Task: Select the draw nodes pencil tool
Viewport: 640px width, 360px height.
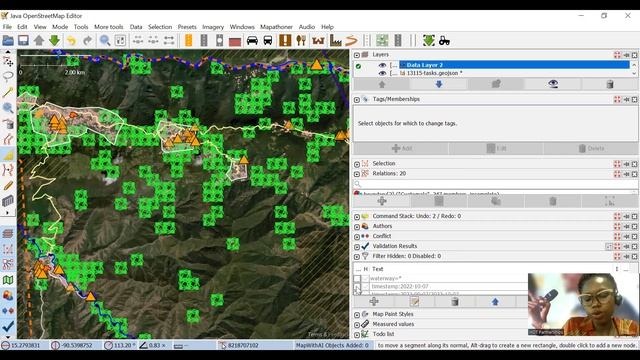Action: (8, 92)
